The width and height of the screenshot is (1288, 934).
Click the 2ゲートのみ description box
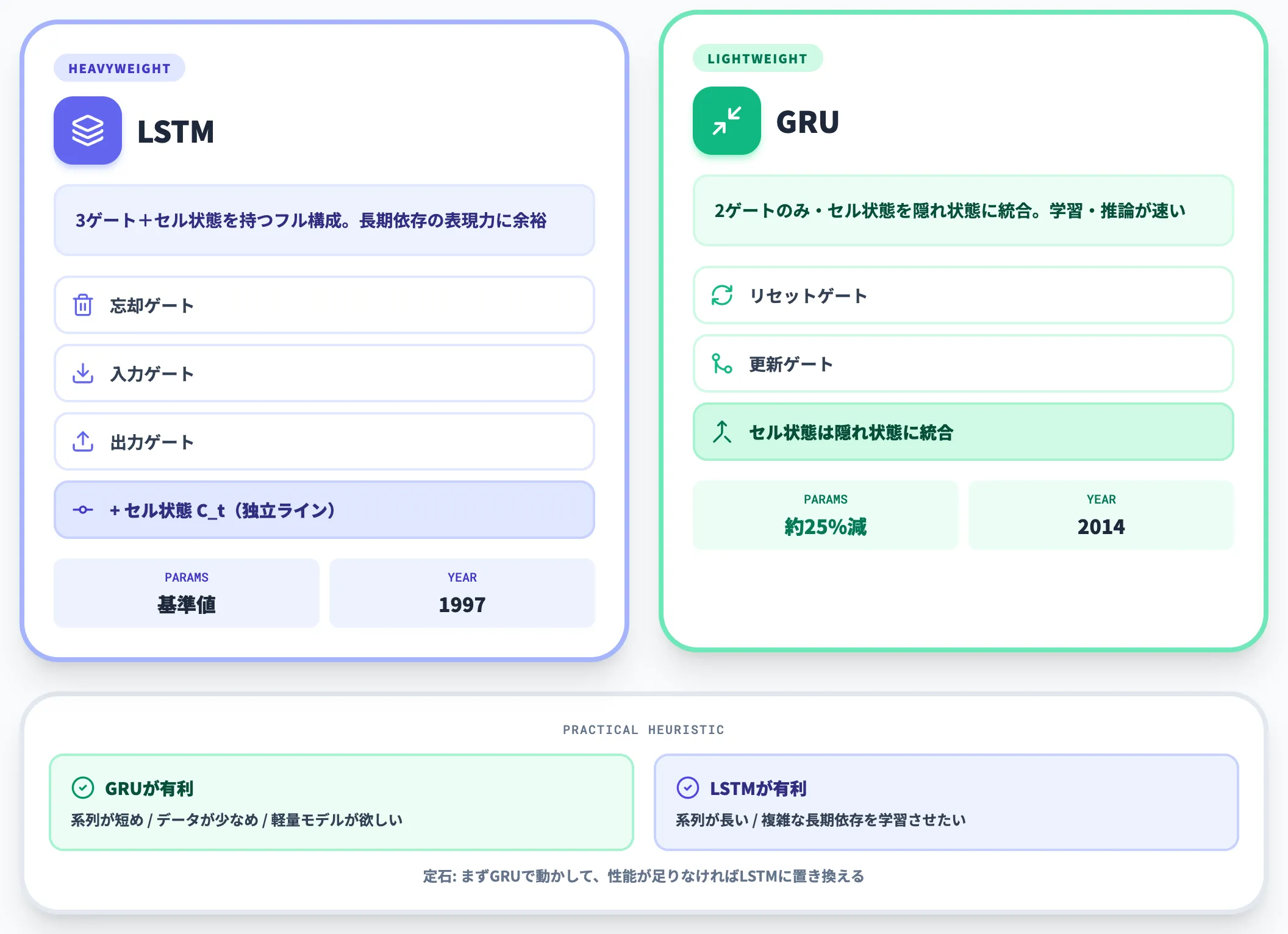[964, 210]
